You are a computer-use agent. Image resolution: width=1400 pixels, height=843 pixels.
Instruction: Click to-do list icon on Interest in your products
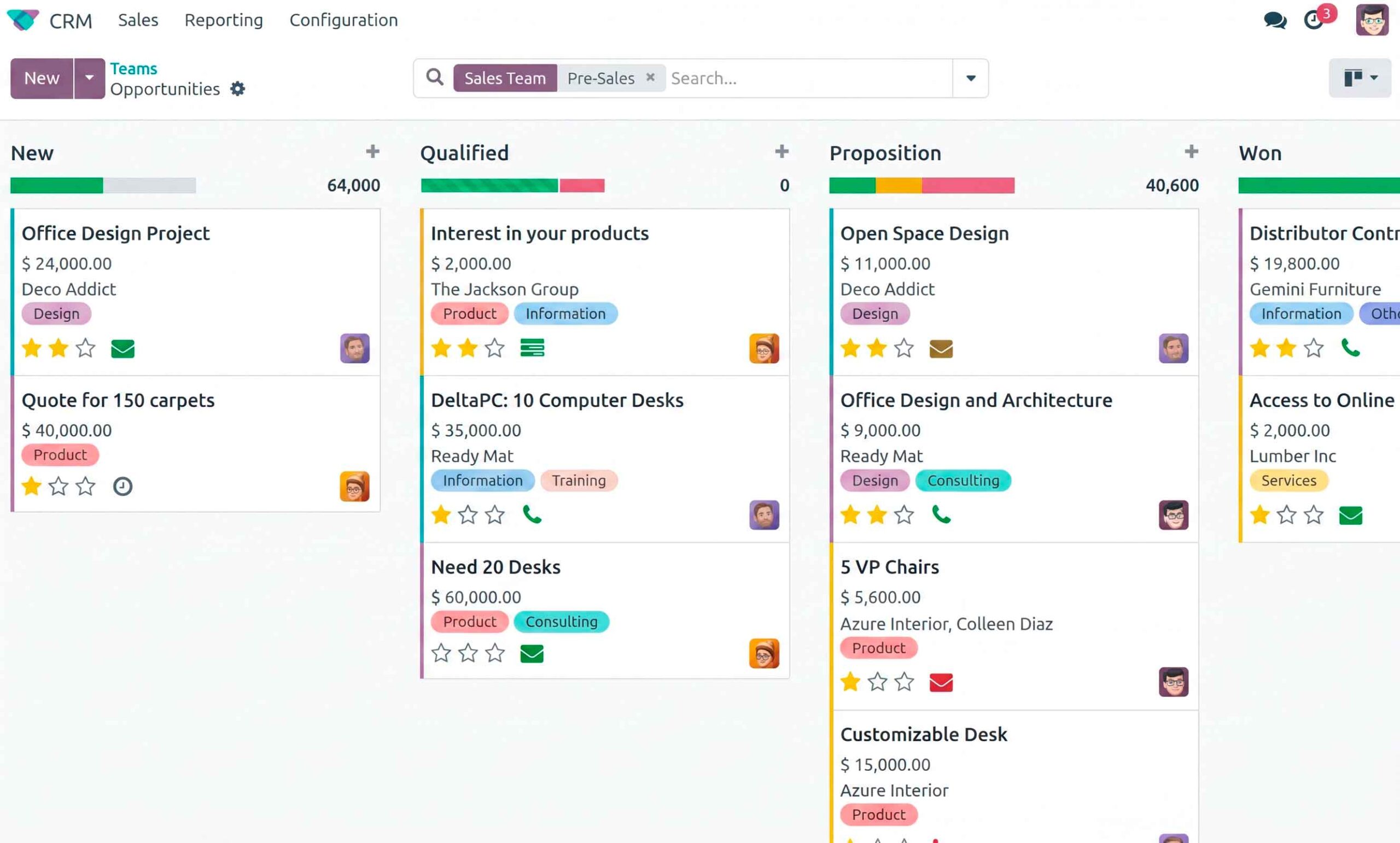point(532,348)
